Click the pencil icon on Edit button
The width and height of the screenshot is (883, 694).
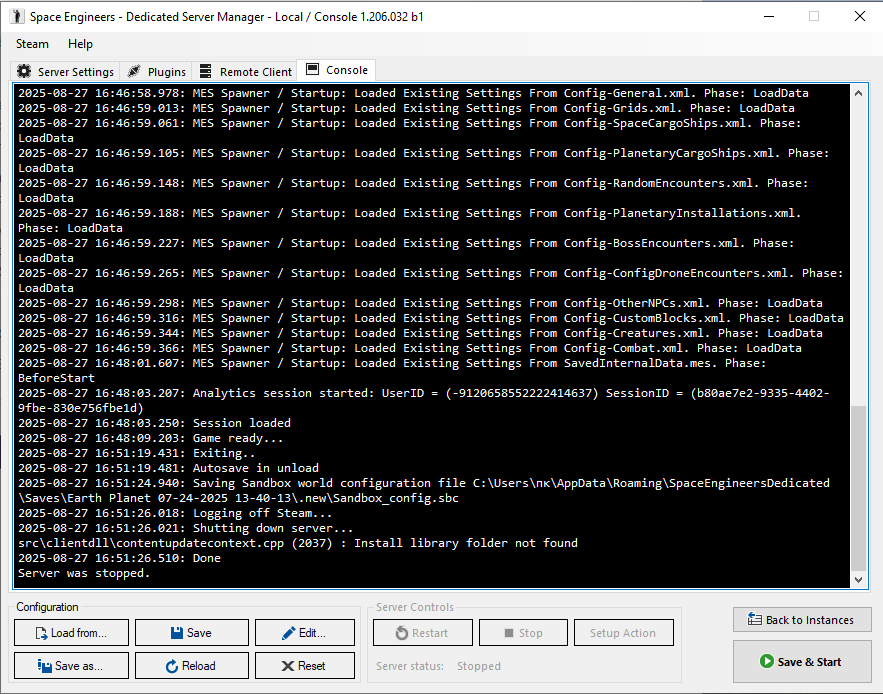pyautogui.click(x=288, y=633)
